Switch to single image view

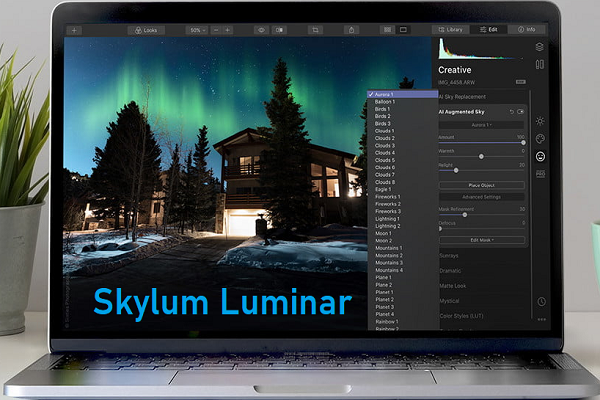coord(403,29)
